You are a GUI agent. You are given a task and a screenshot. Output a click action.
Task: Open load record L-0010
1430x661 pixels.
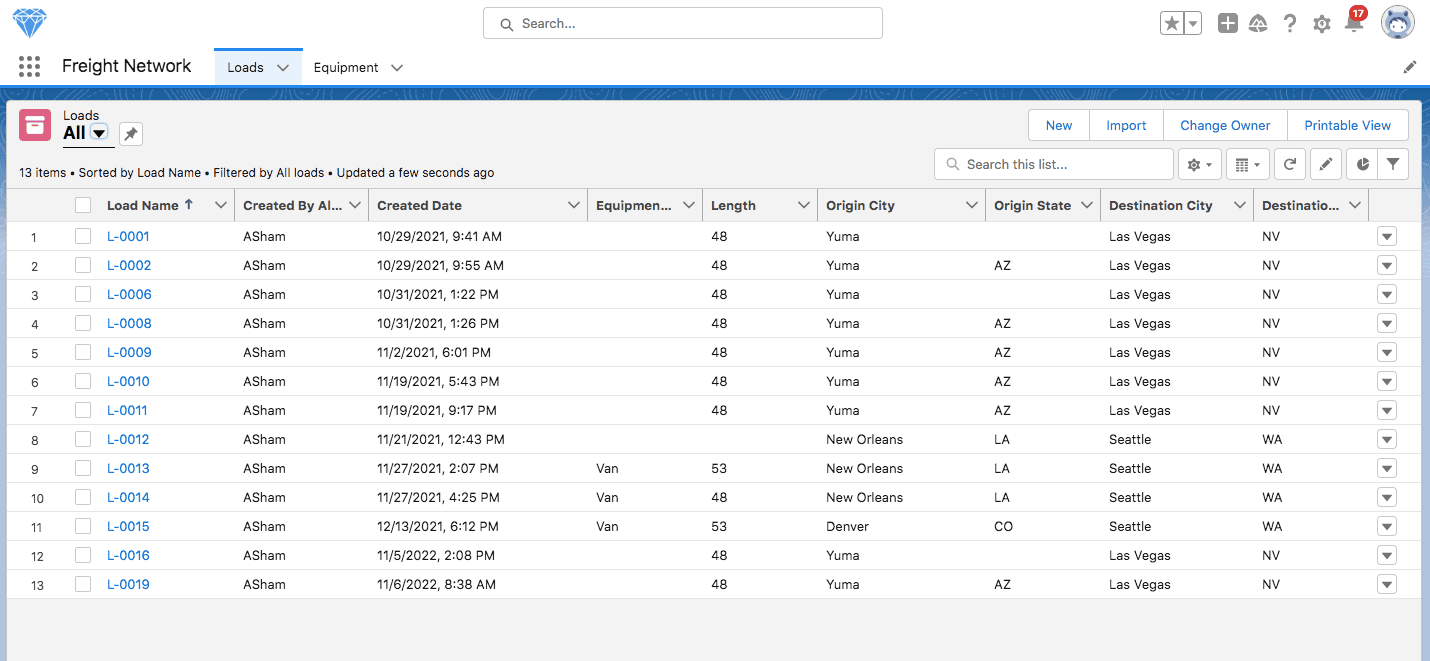pyautogui.click(x=128, y=381)
